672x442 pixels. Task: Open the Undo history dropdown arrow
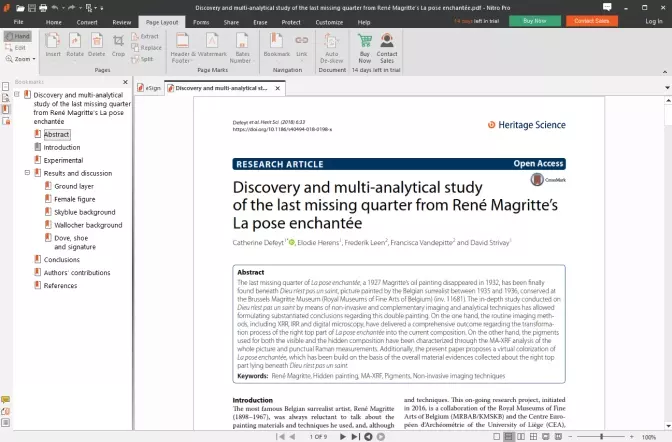pyautogui.click(x=63, y=8)
